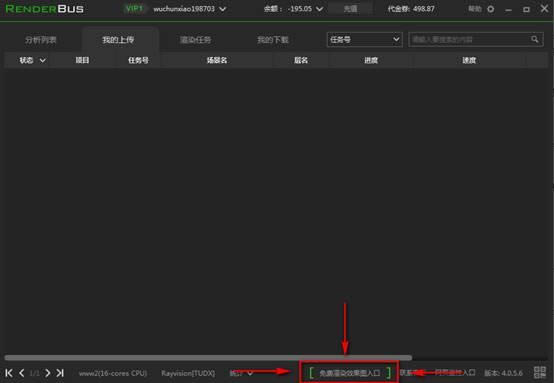Click the horizontal scrollbar thumb
Screen dimensions: 554x383
click(x=208, y=358)
